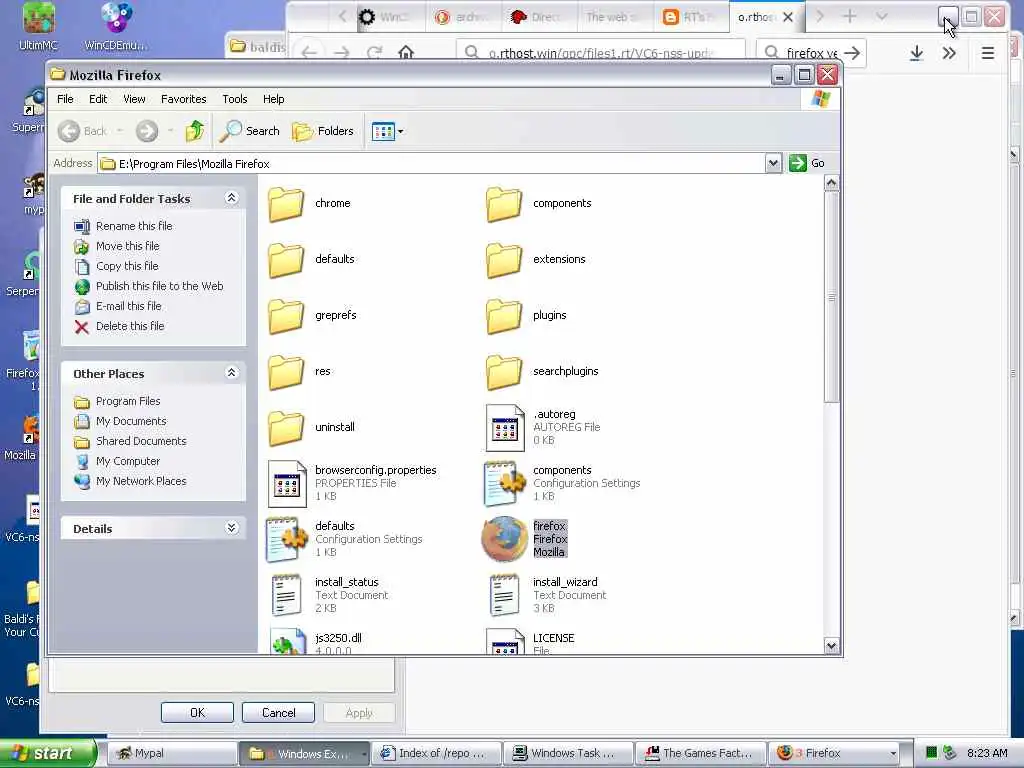Go to Shared Documents link
Viewport: 1024px width, 768px height.
[141, 441]
